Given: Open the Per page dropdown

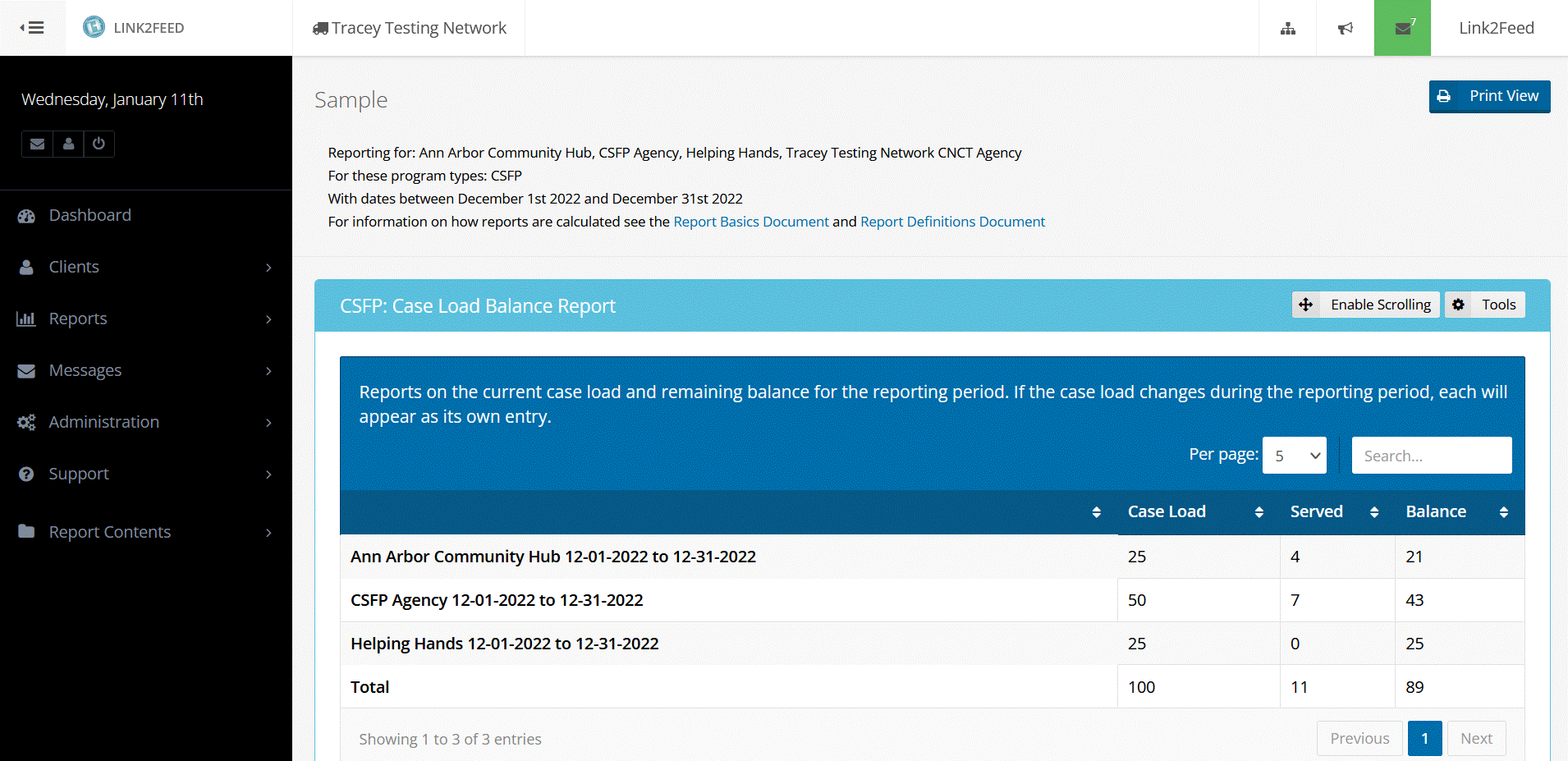Looking at the screenshot, I should coord(1294,455).
